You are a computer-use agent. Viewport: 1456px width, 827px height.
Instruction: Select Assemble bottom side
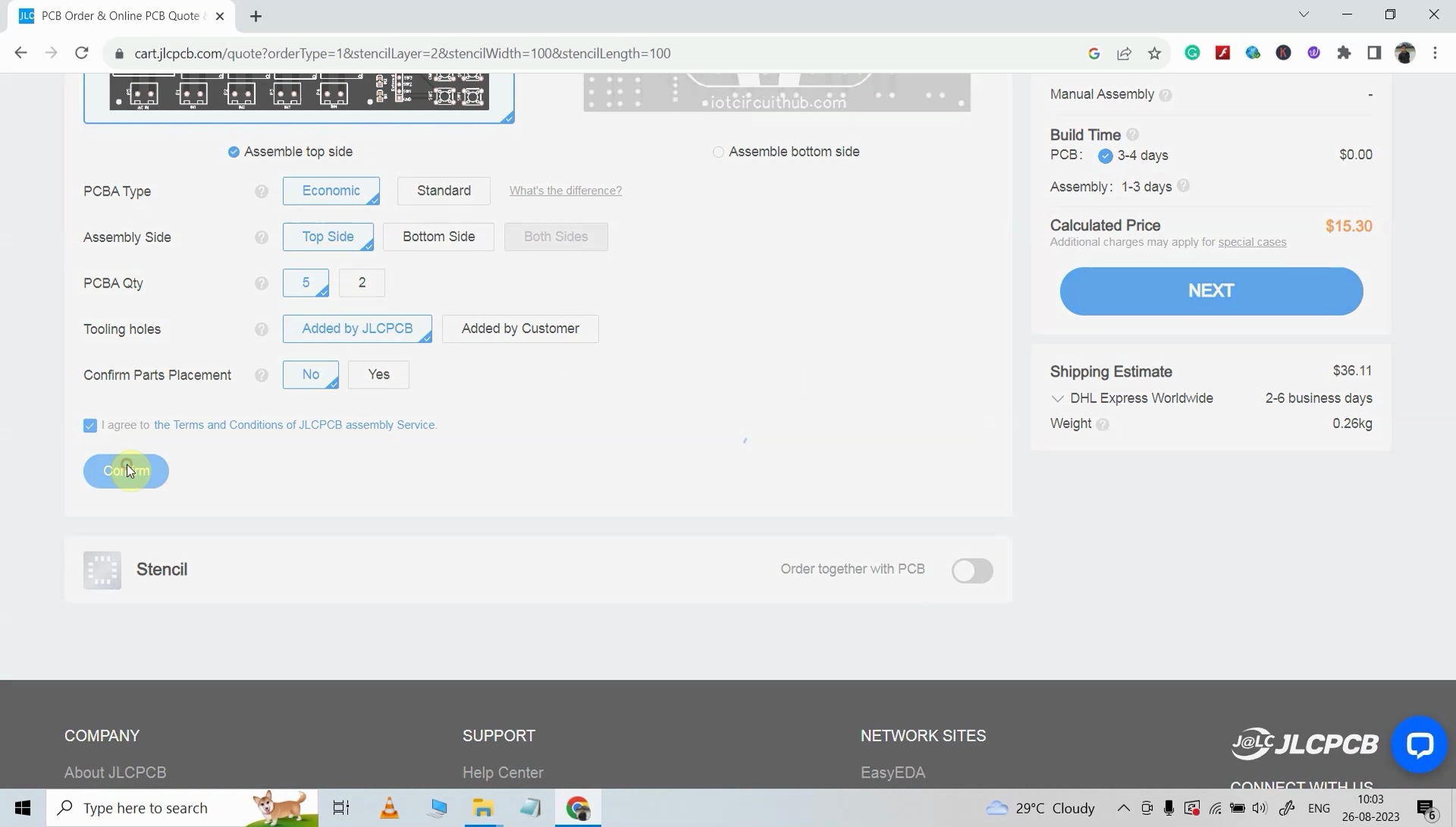[x=717, y=152]
